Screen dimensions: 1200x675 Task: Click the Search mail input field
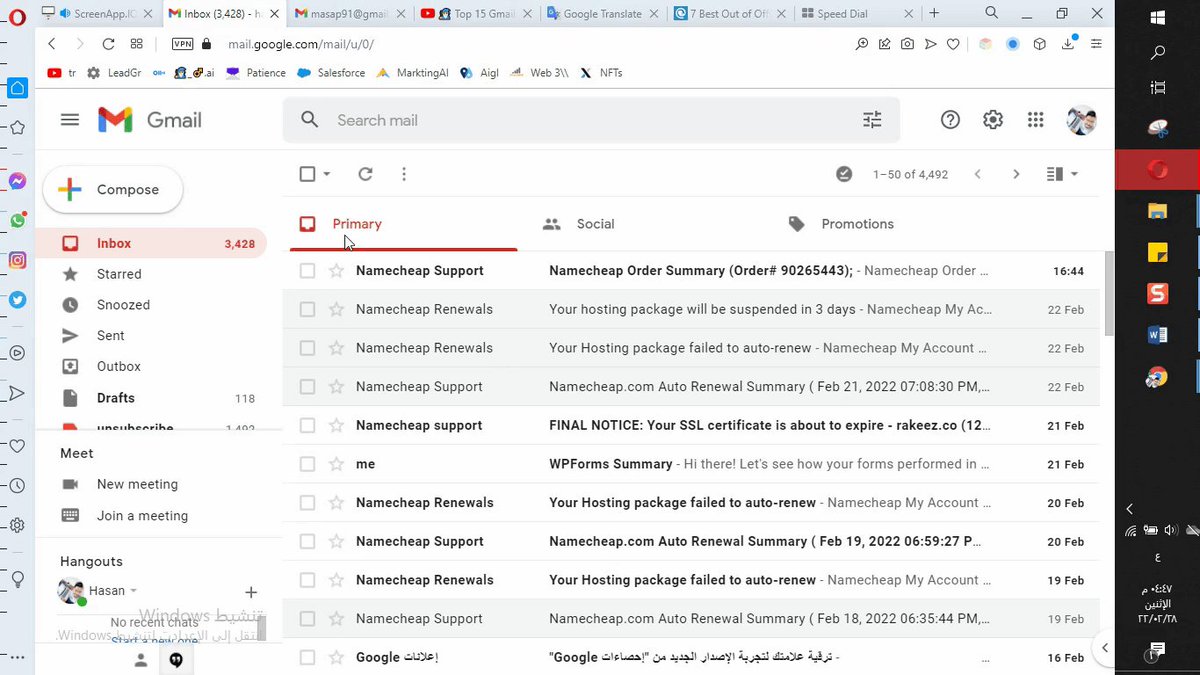pos(590,120)
